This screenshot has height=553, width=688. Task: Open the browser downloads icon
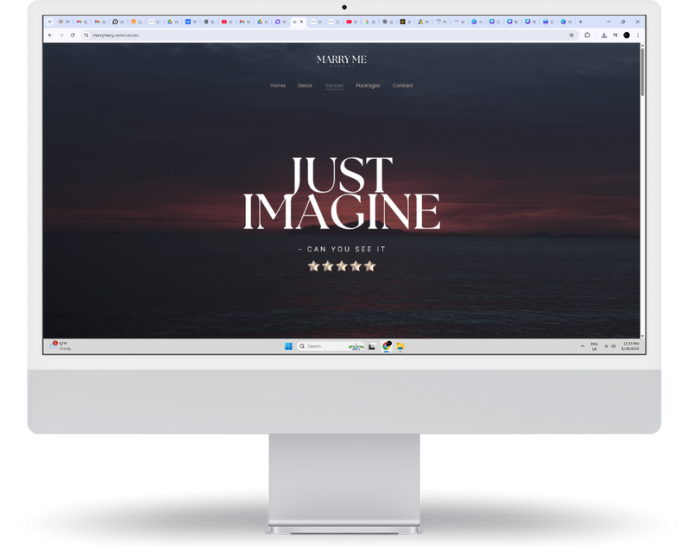click(x=604, y=35)
